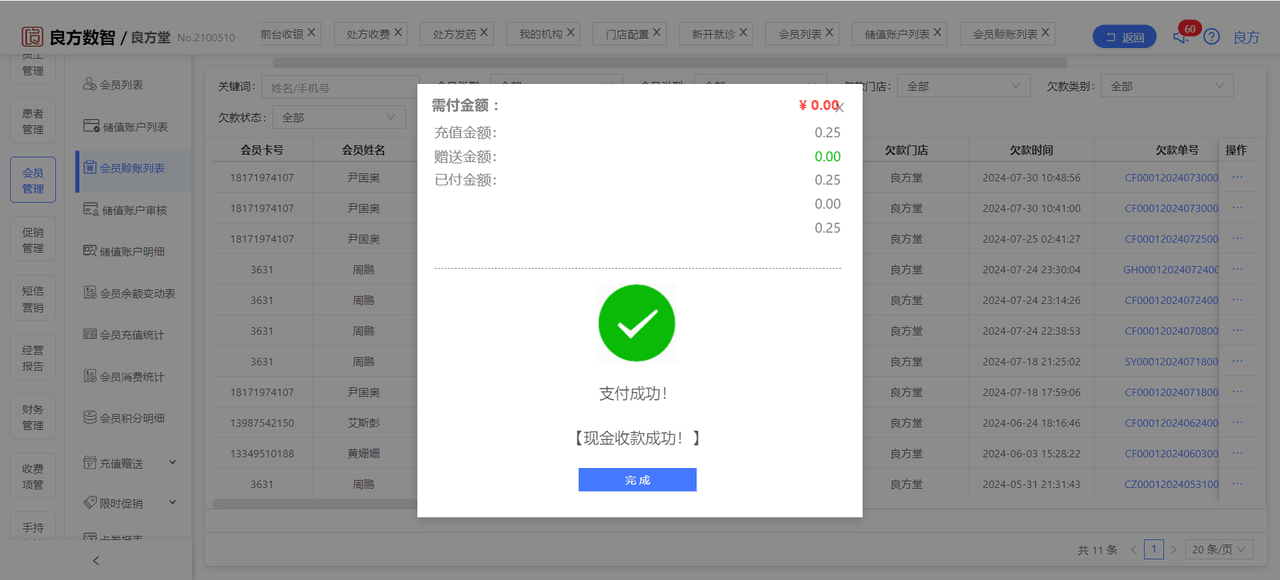Switch to the 储值账户列表 tab
The width and height of the screenshot is (1280, 580).
click(x=897, y=34)
